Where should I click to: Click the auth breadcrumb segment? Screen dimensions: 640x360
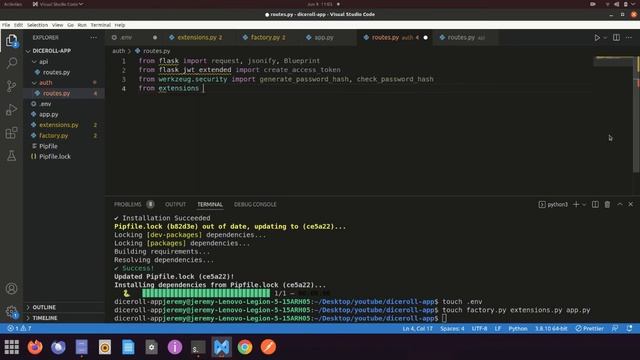click(x=118, y=51)
